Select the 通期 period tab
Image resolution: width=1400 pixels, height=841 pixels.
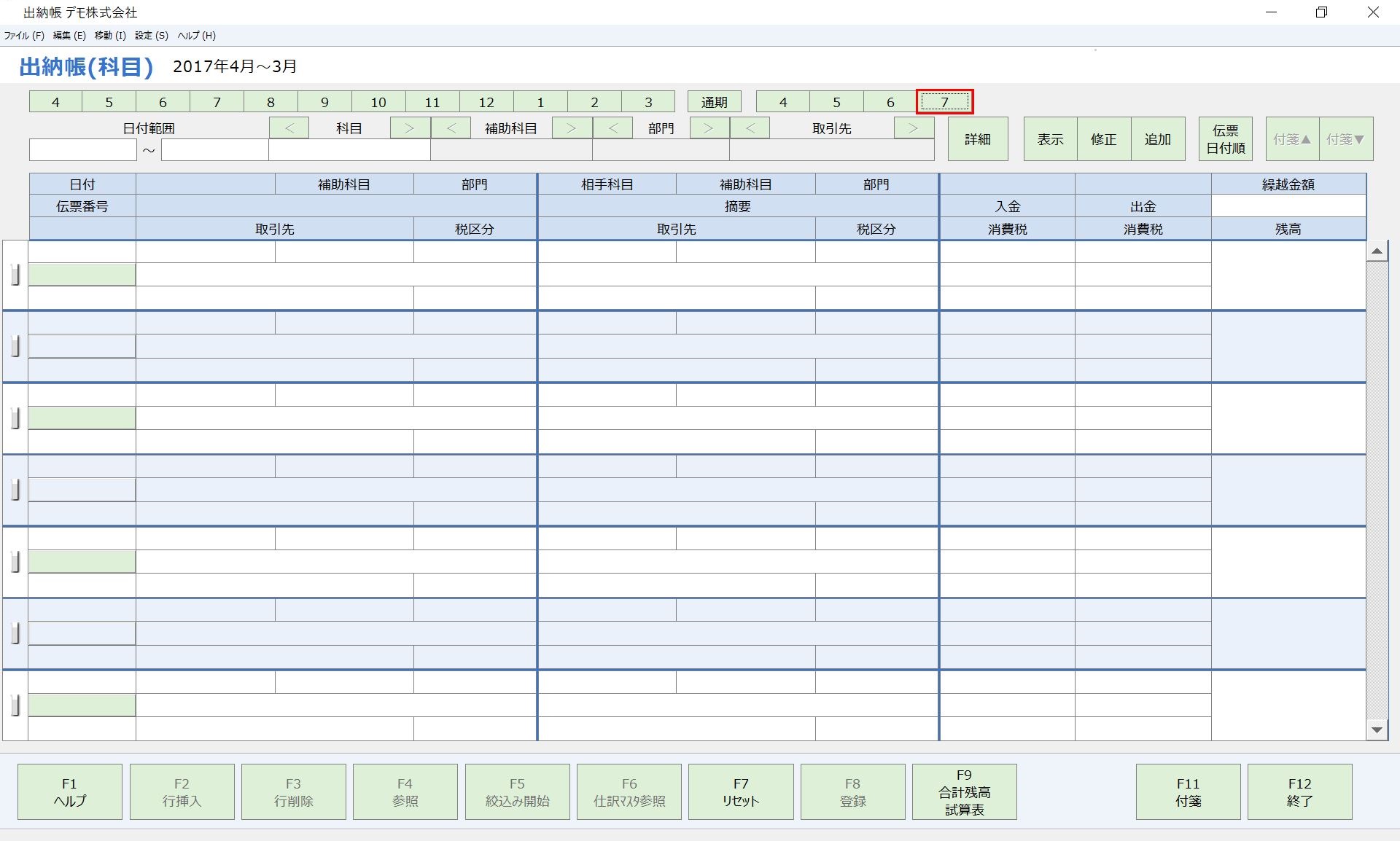[714, 102]
